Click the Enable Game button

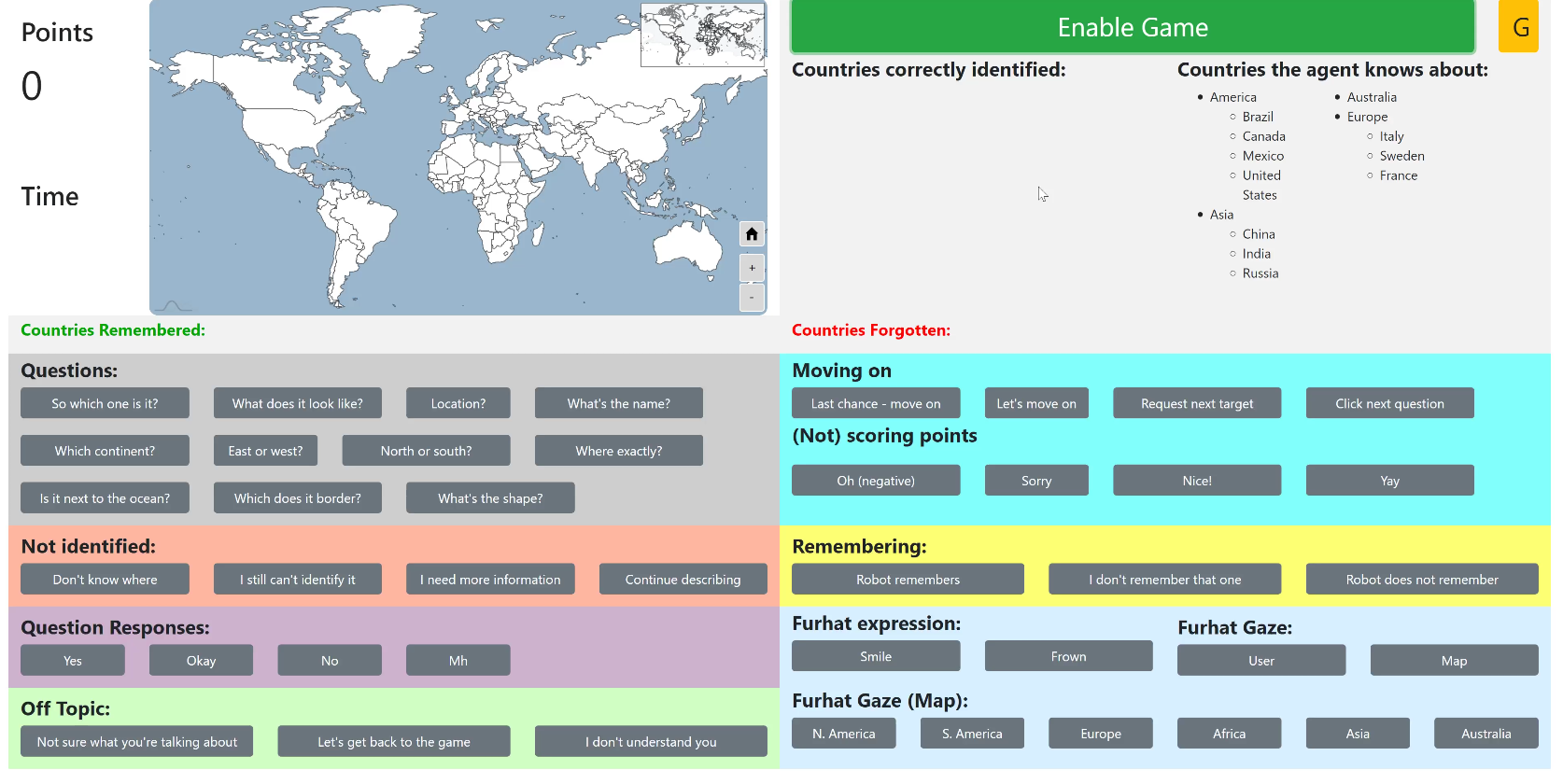(x=1133, y=27)
